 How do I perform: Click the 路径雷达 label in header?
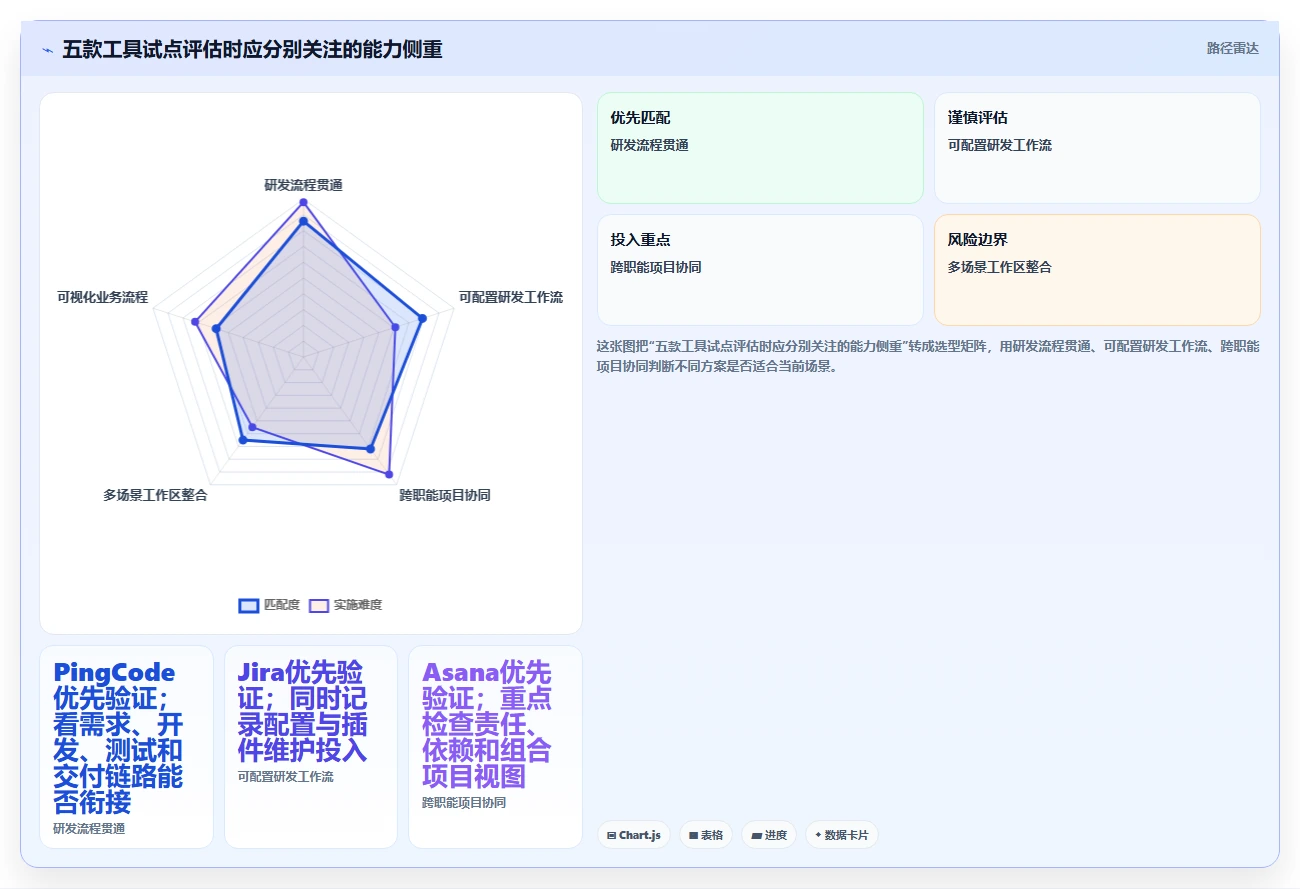coord(1232,48)
